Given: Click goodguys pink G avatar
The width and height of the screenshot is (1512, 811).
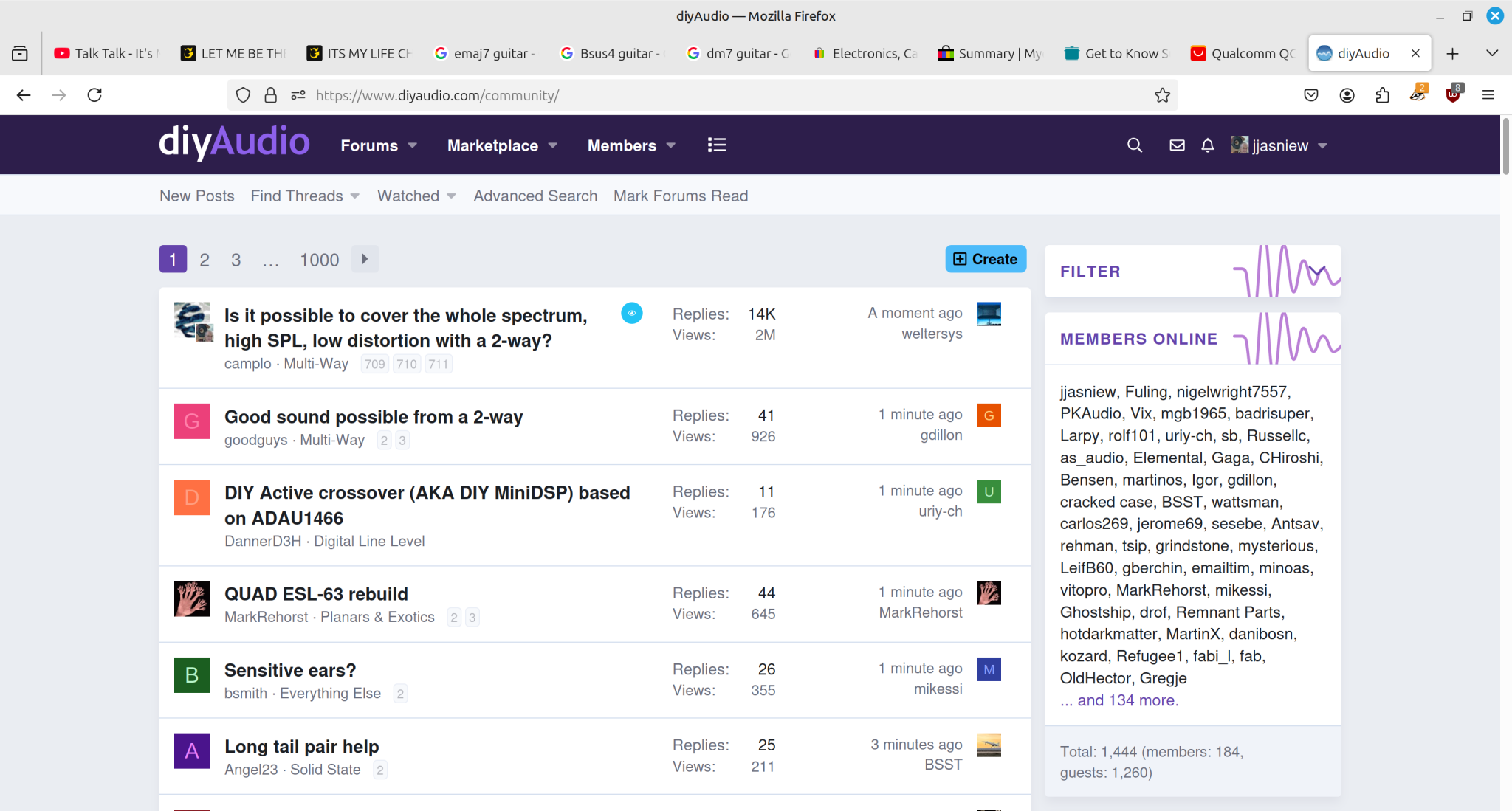Looking at the screenshot, I should (x=192, y=421).
